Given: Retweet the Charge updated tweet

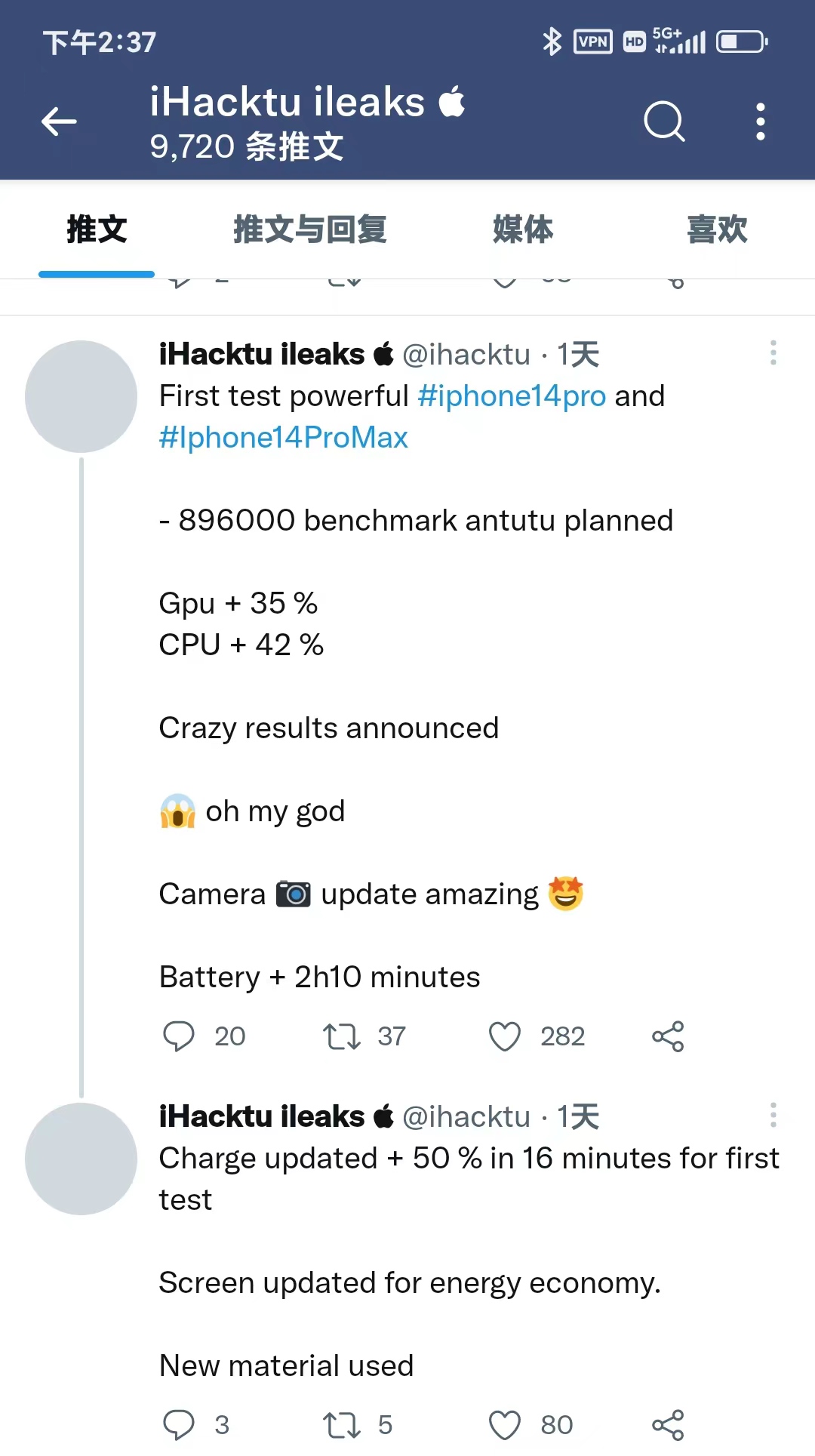Looking at the screenshot, I should pos(342,1425).
